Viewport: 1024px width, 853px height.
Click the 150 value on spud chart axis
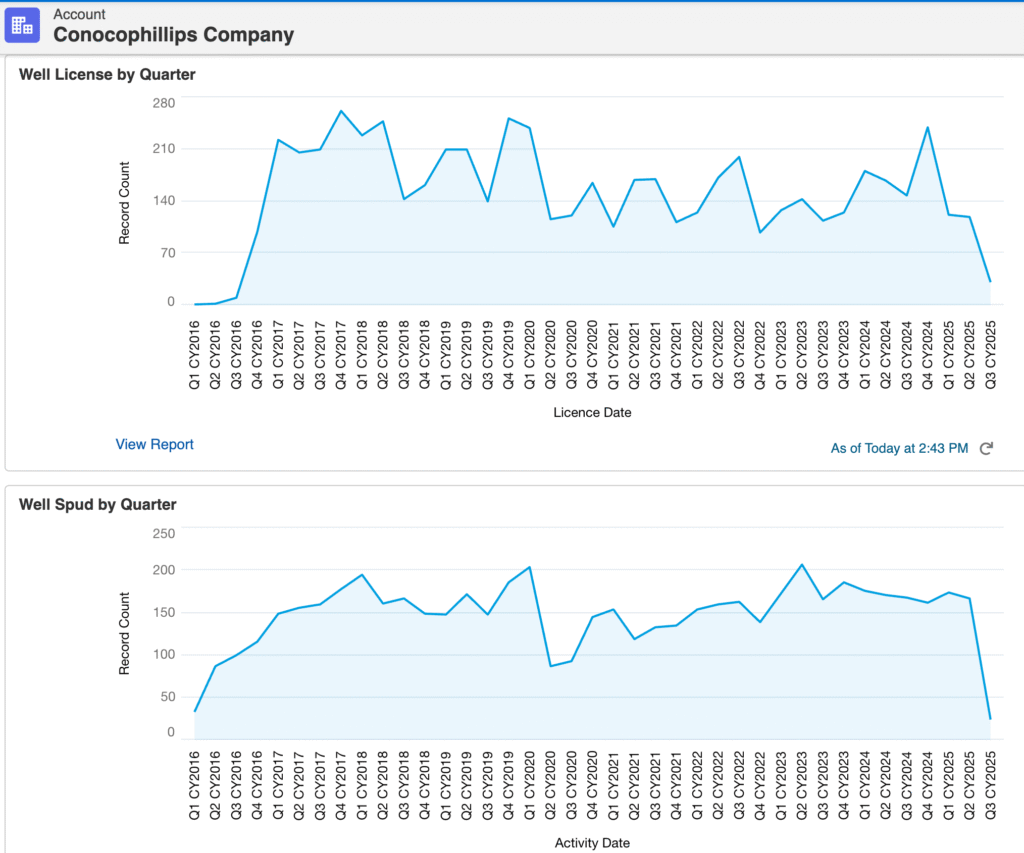coord(164,612)
